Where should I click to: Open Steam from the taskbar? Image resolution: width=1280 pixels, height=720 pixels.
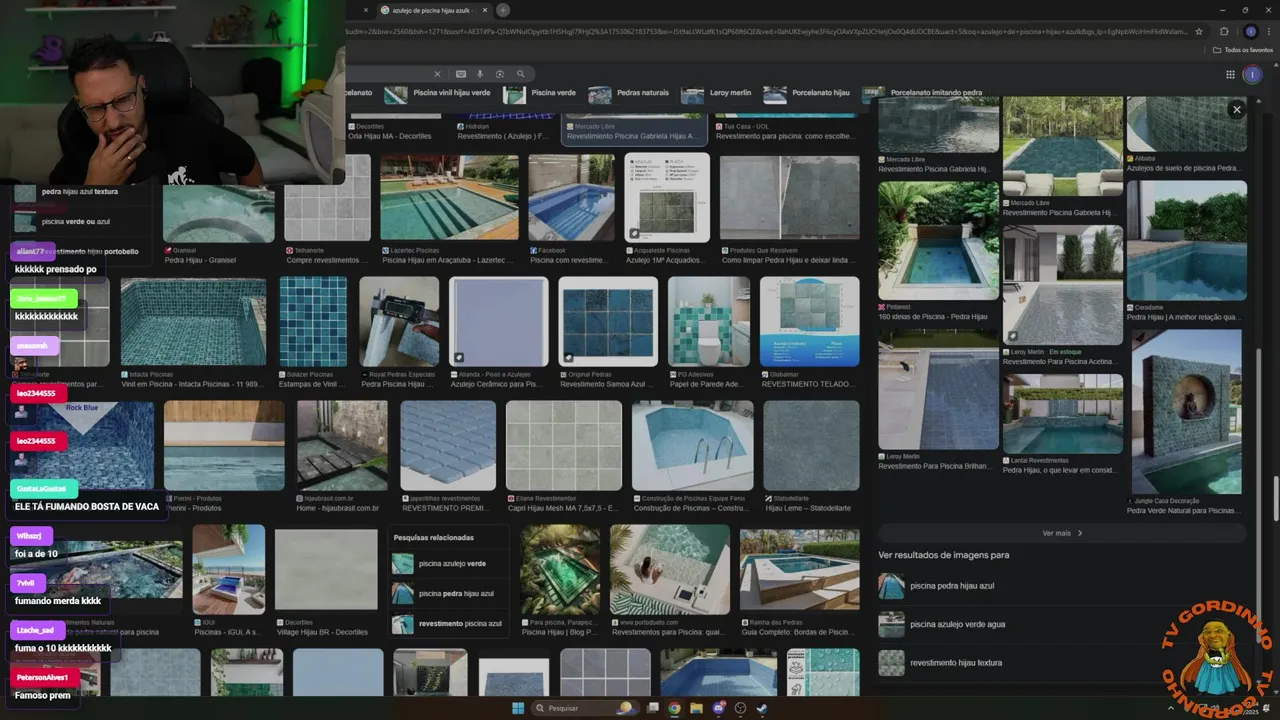coord(762,708)
